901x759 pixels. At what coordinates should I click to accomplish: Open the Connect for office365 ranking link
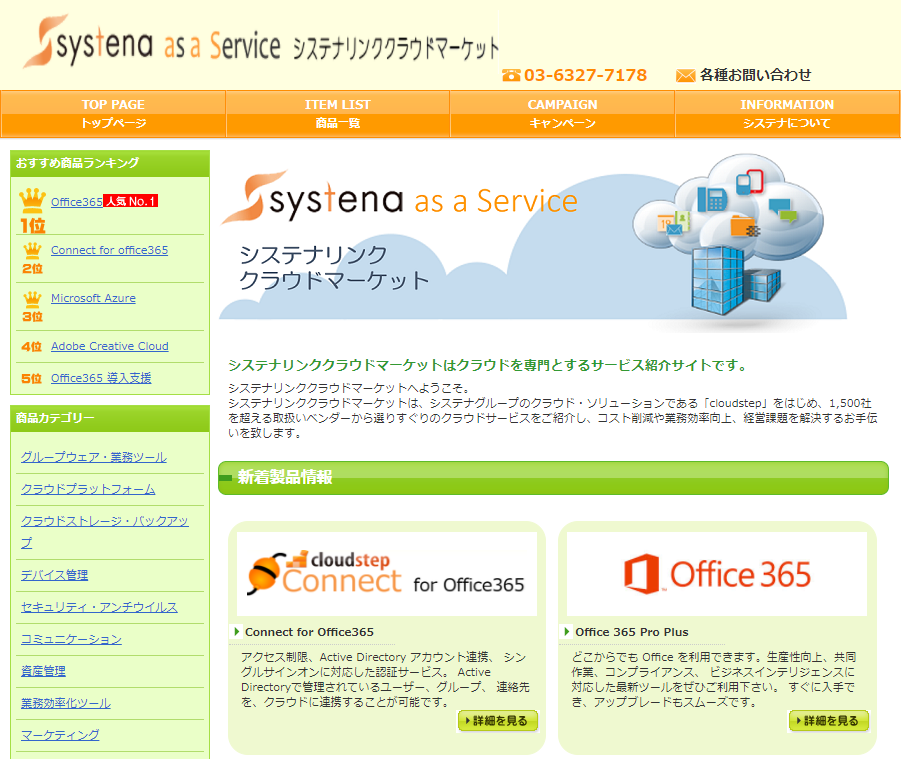110,250
